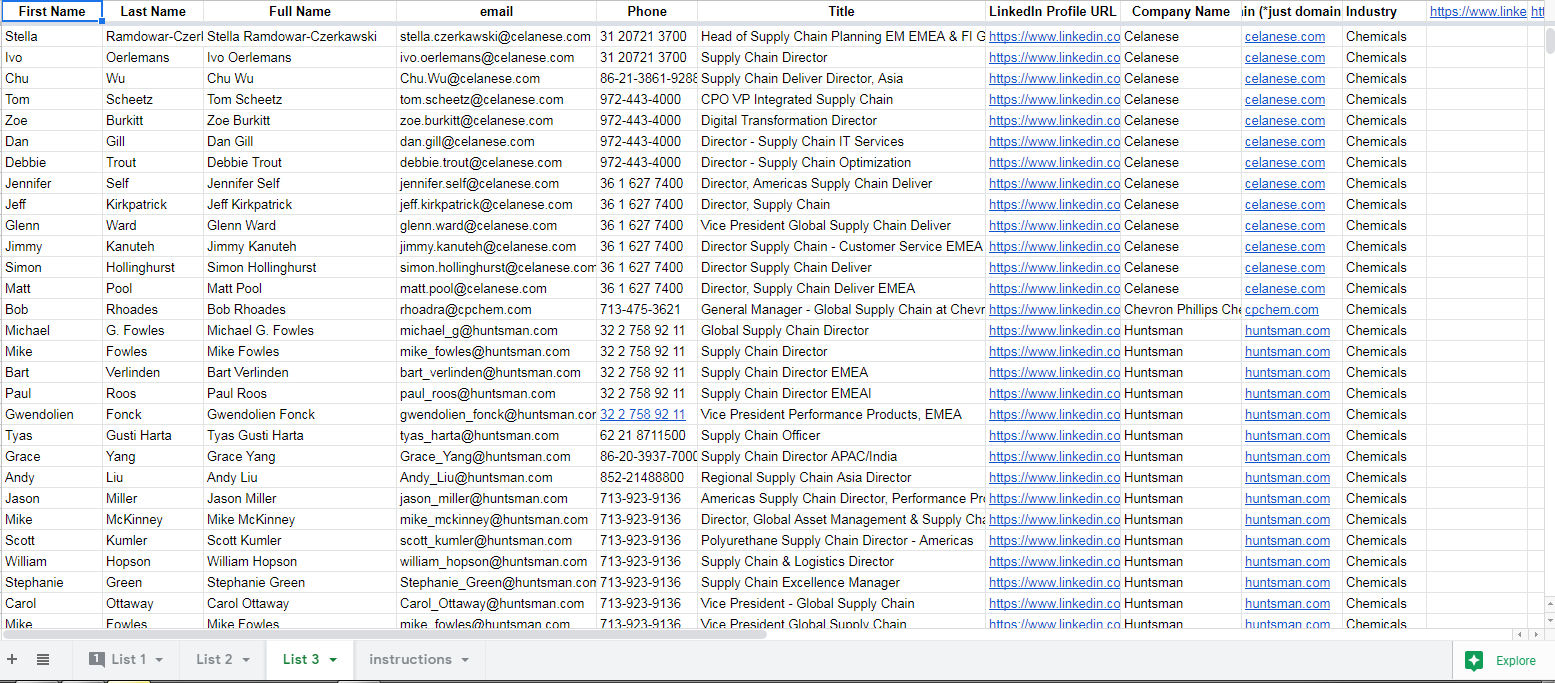
Task: Click the scroll-left arrow near Explore
Action: (1520, 634)
